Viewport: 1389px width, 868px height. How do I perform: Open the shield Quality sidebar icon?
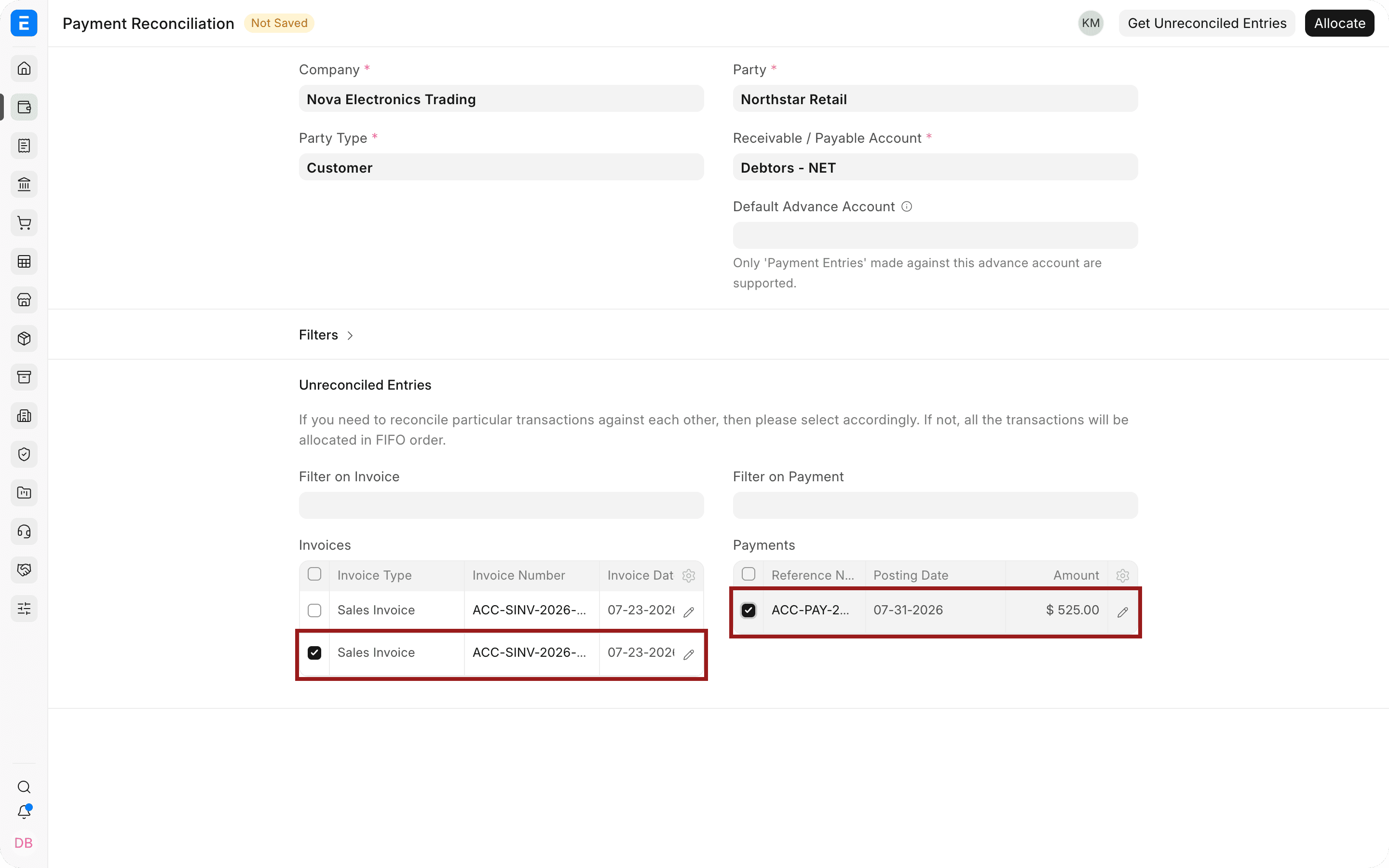(x=24, y=454)
